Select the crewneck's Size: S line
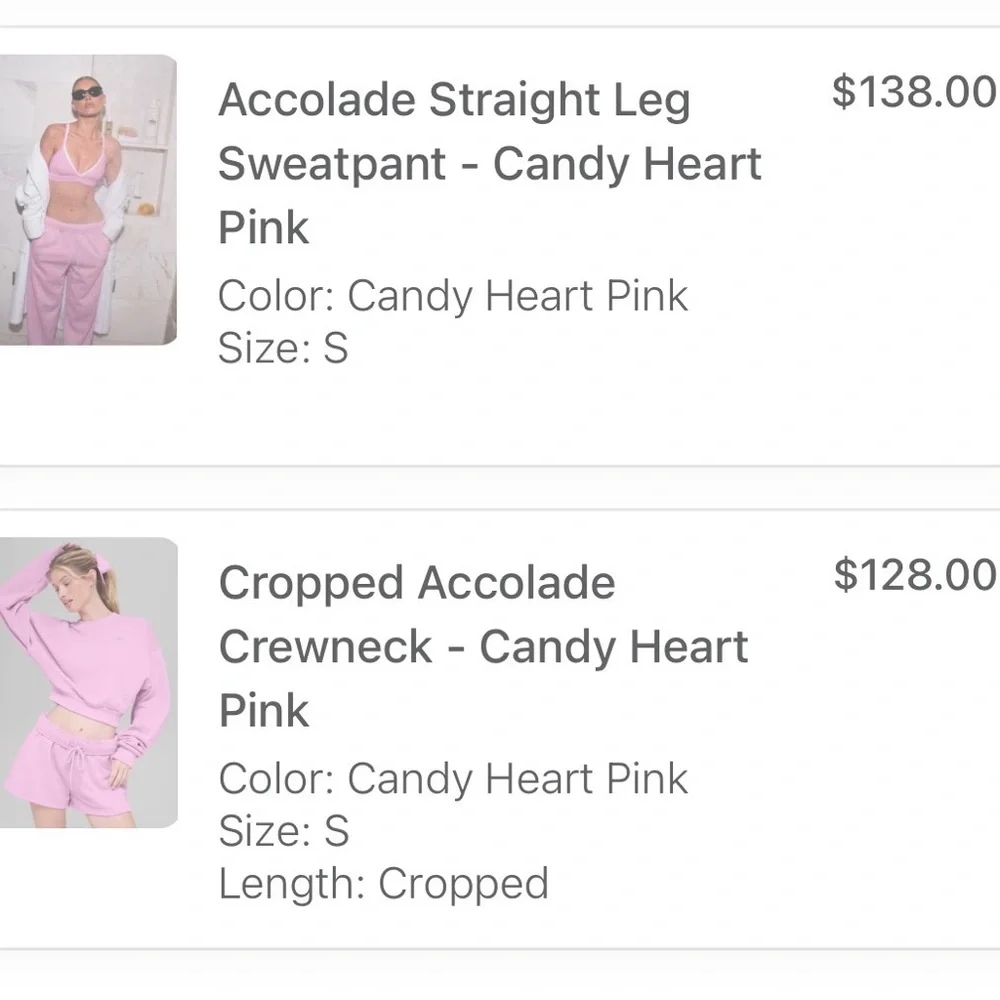Image resolution: width=1000 pixels, height=1000 pixels. point(284,832)
